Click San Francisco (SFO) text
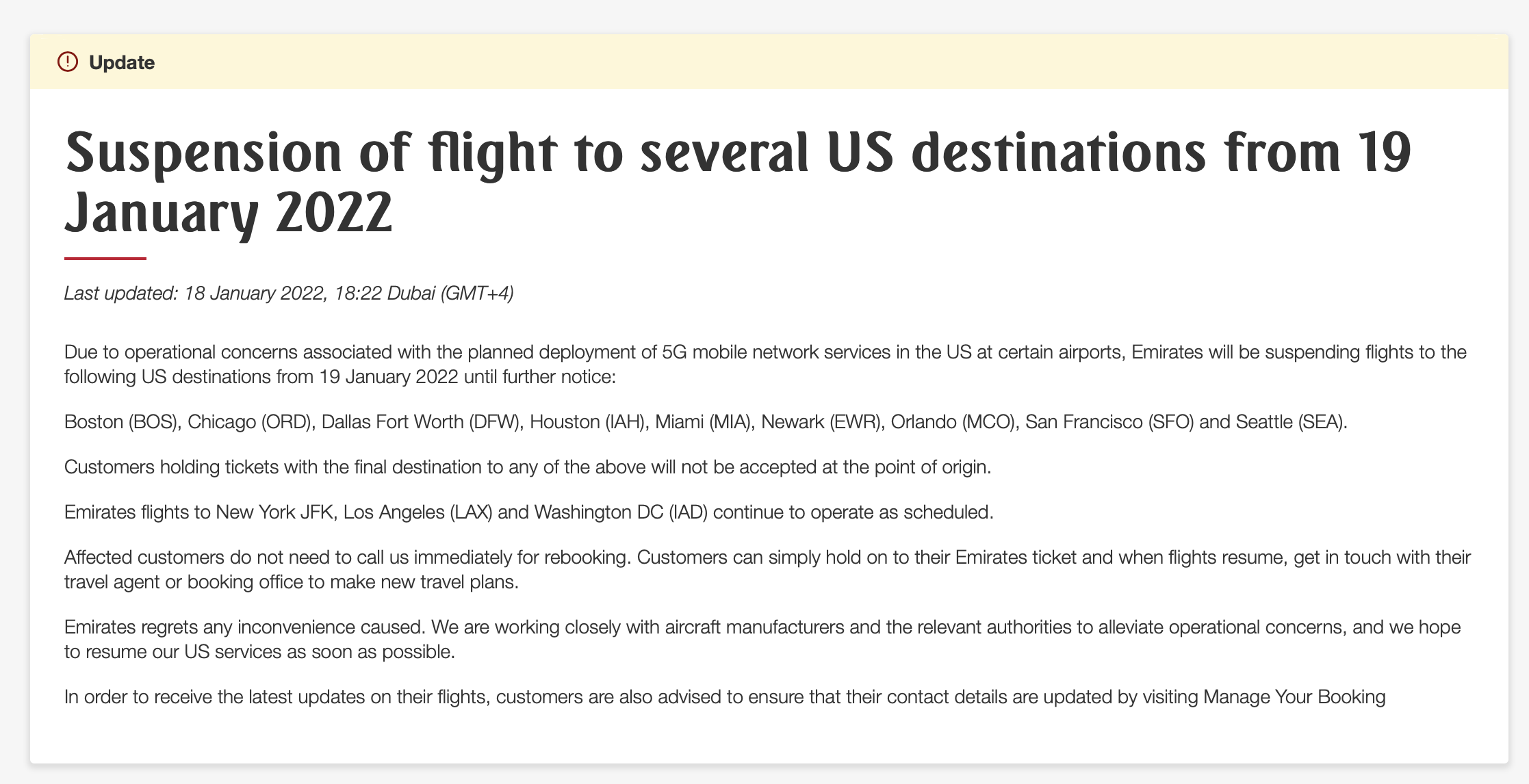 pos(1109,422)
